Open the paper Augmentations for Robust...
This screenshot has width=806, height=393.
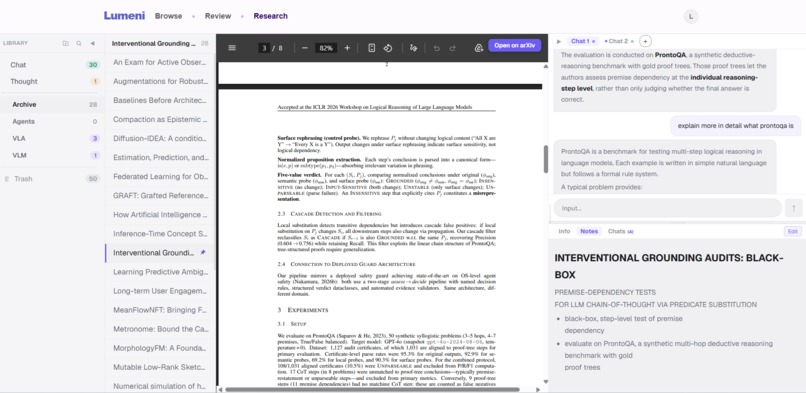pos(160,81)
